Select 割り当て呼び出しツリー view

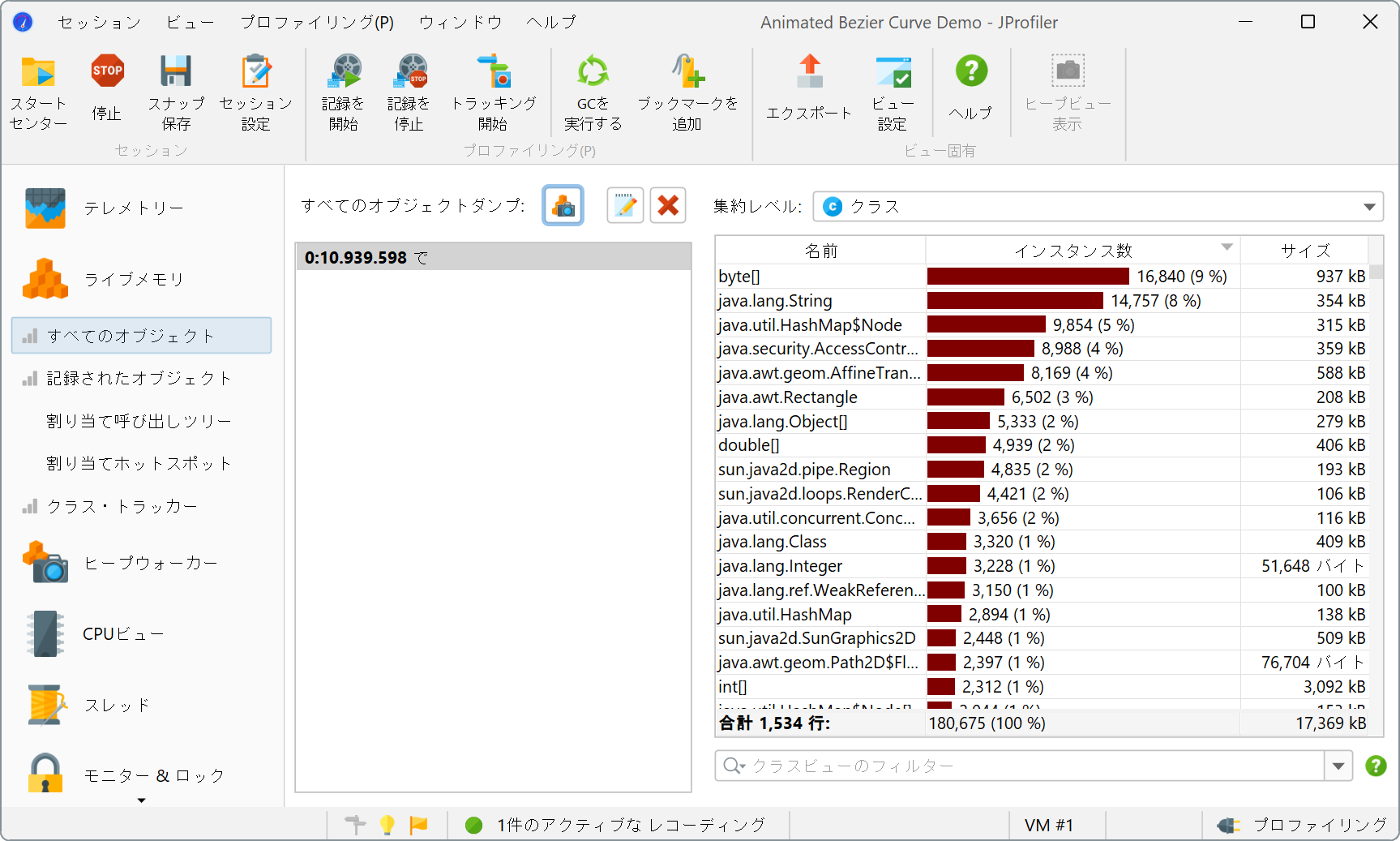point(142,421)
